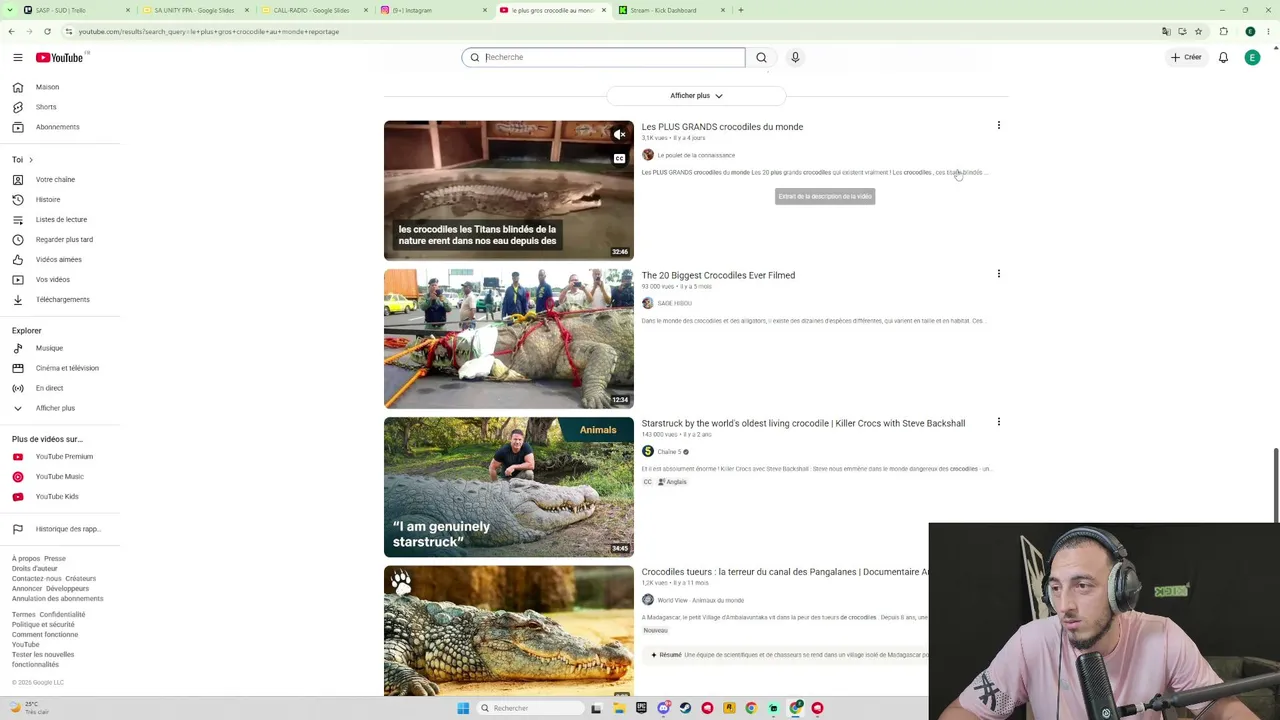Click the En direct live icon

(18, 388)
